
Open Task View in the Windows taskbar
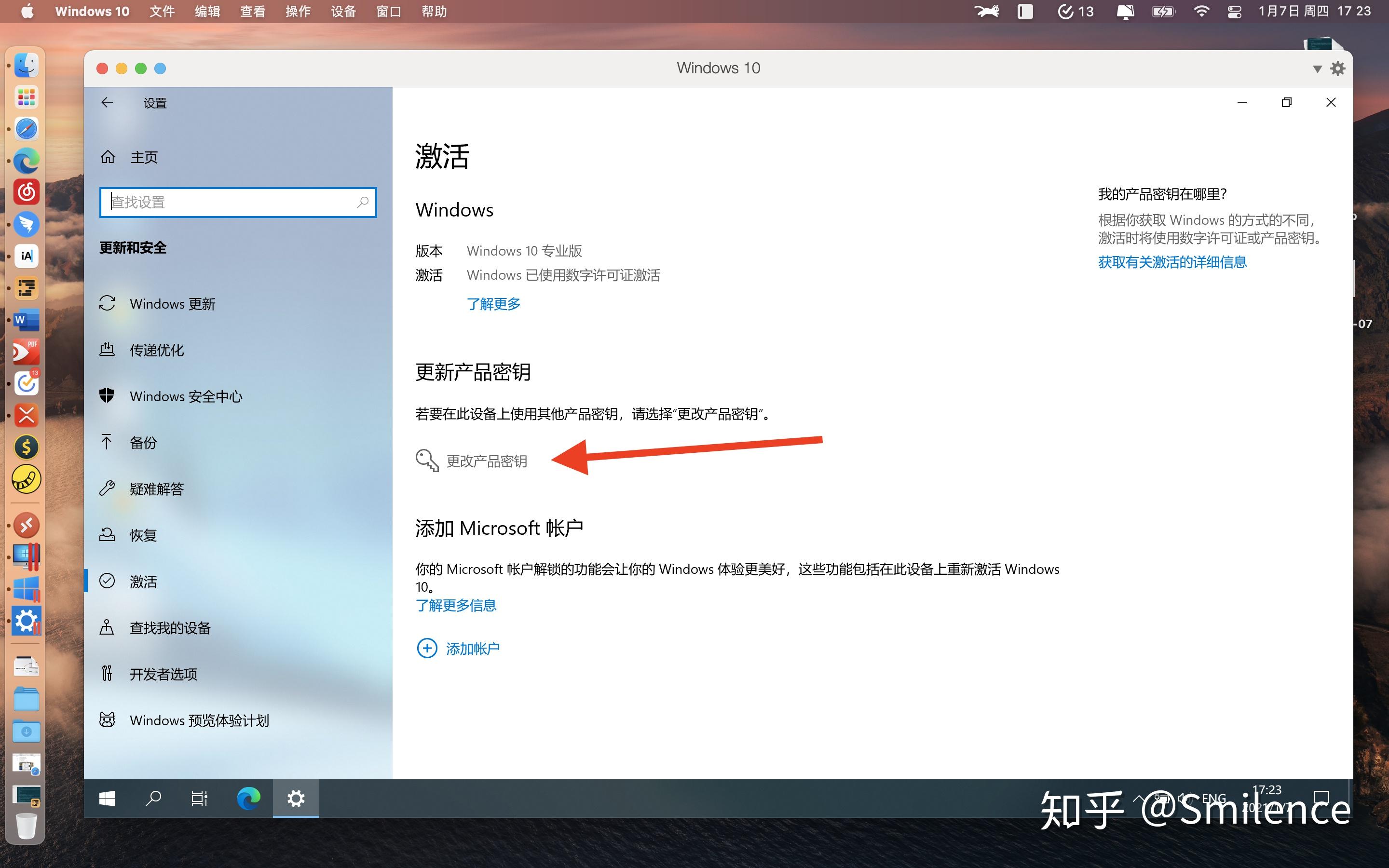199,798
